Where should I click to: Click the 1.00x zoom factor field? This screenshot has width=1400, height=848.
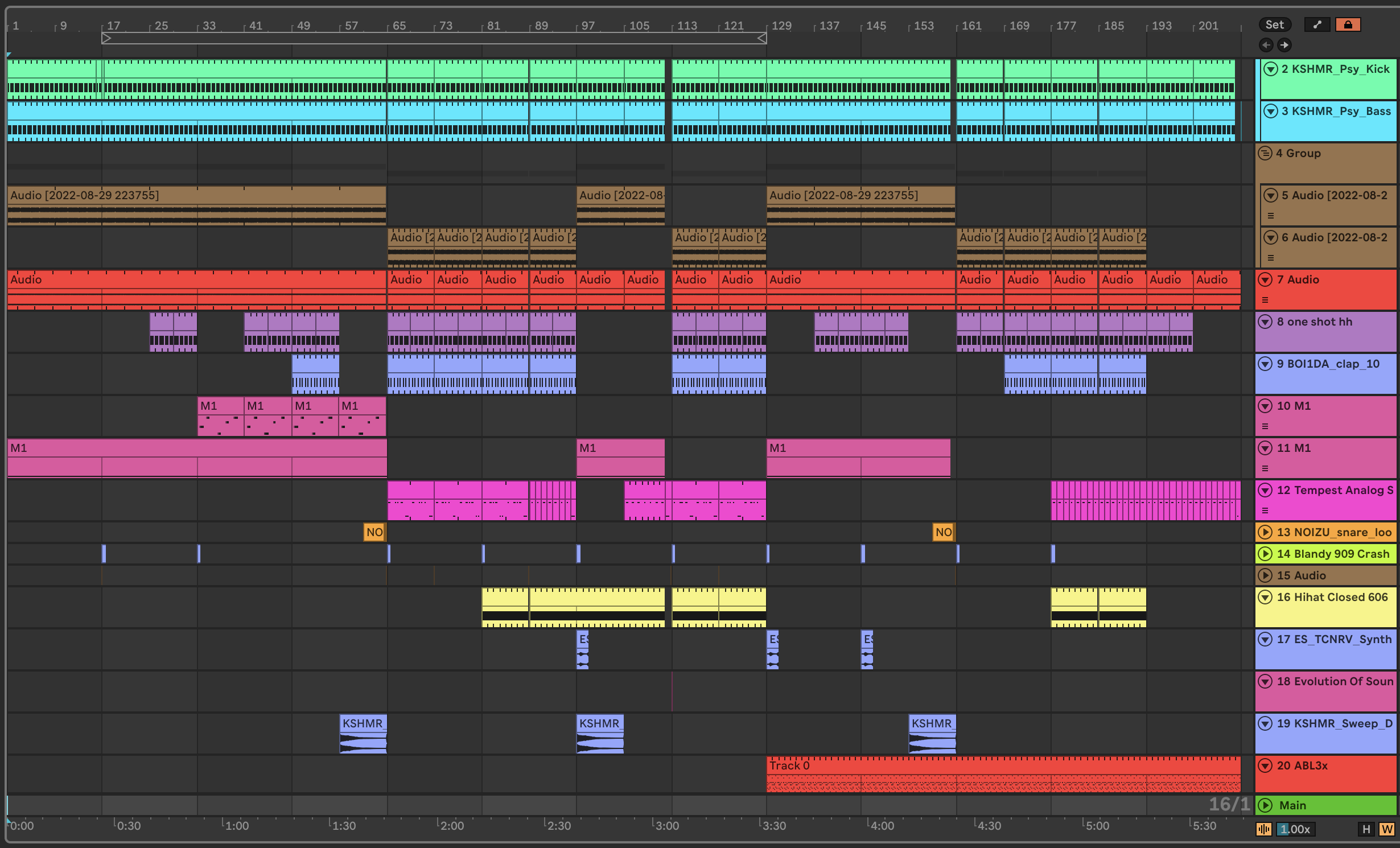1295,829
